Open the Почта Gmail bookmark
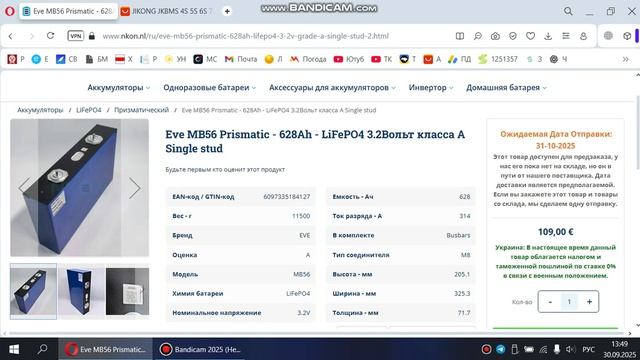The image size is (640, 360). pos(241,59)
